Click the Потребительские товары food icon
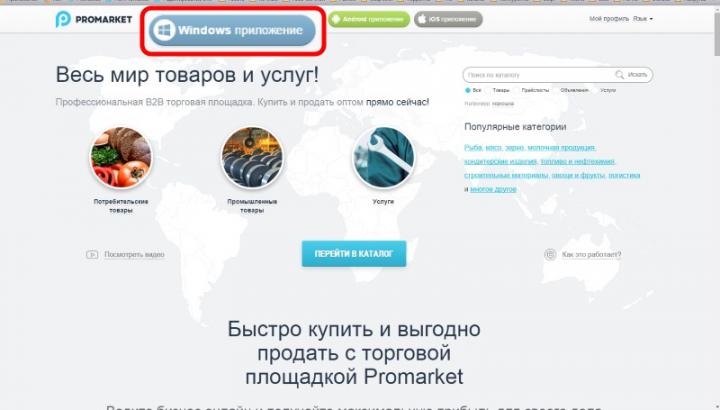 click(x=120, y=158)
